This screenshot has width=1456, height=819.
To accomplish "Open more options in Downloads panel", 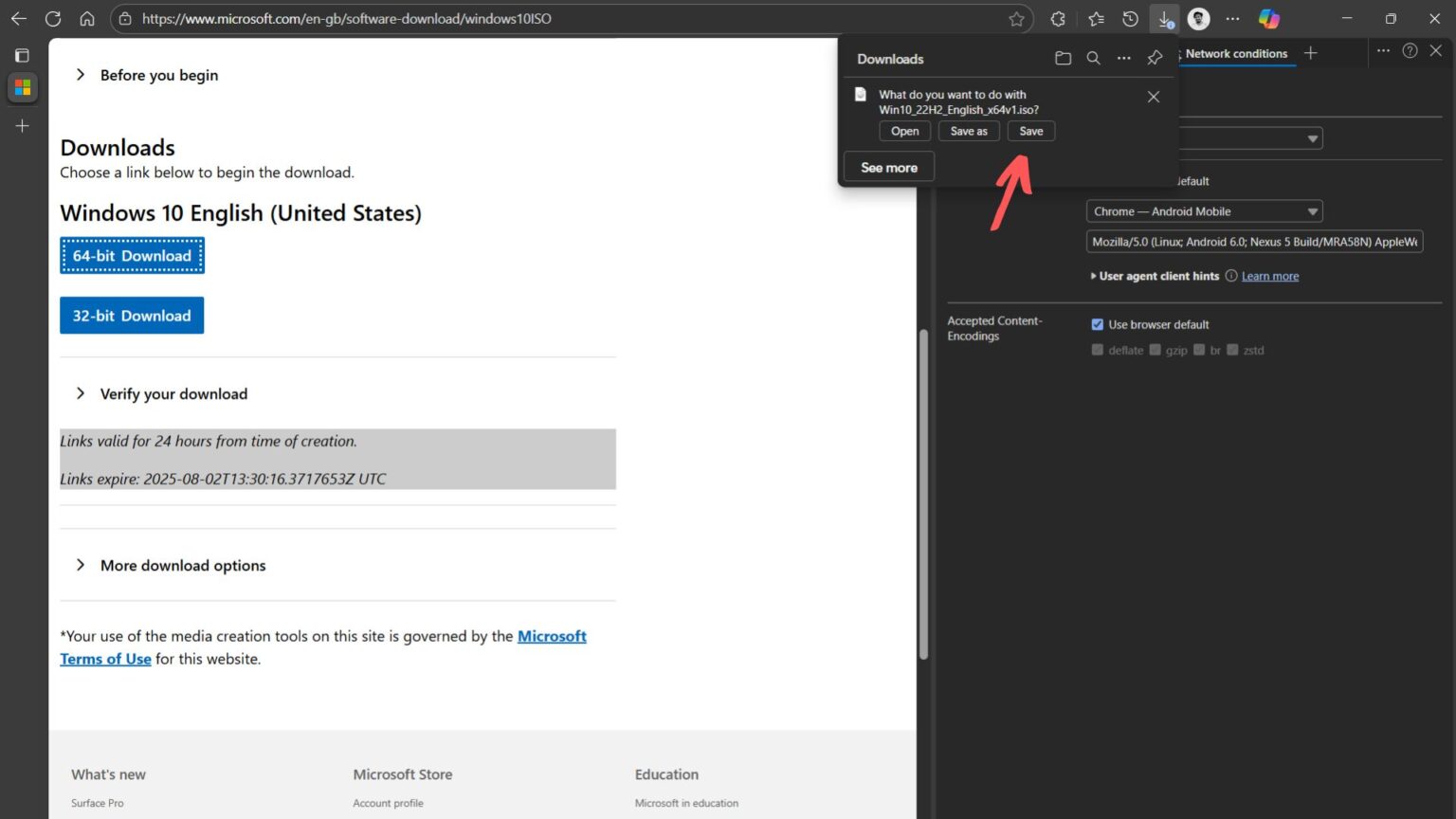I will (x=1123, y=58).
